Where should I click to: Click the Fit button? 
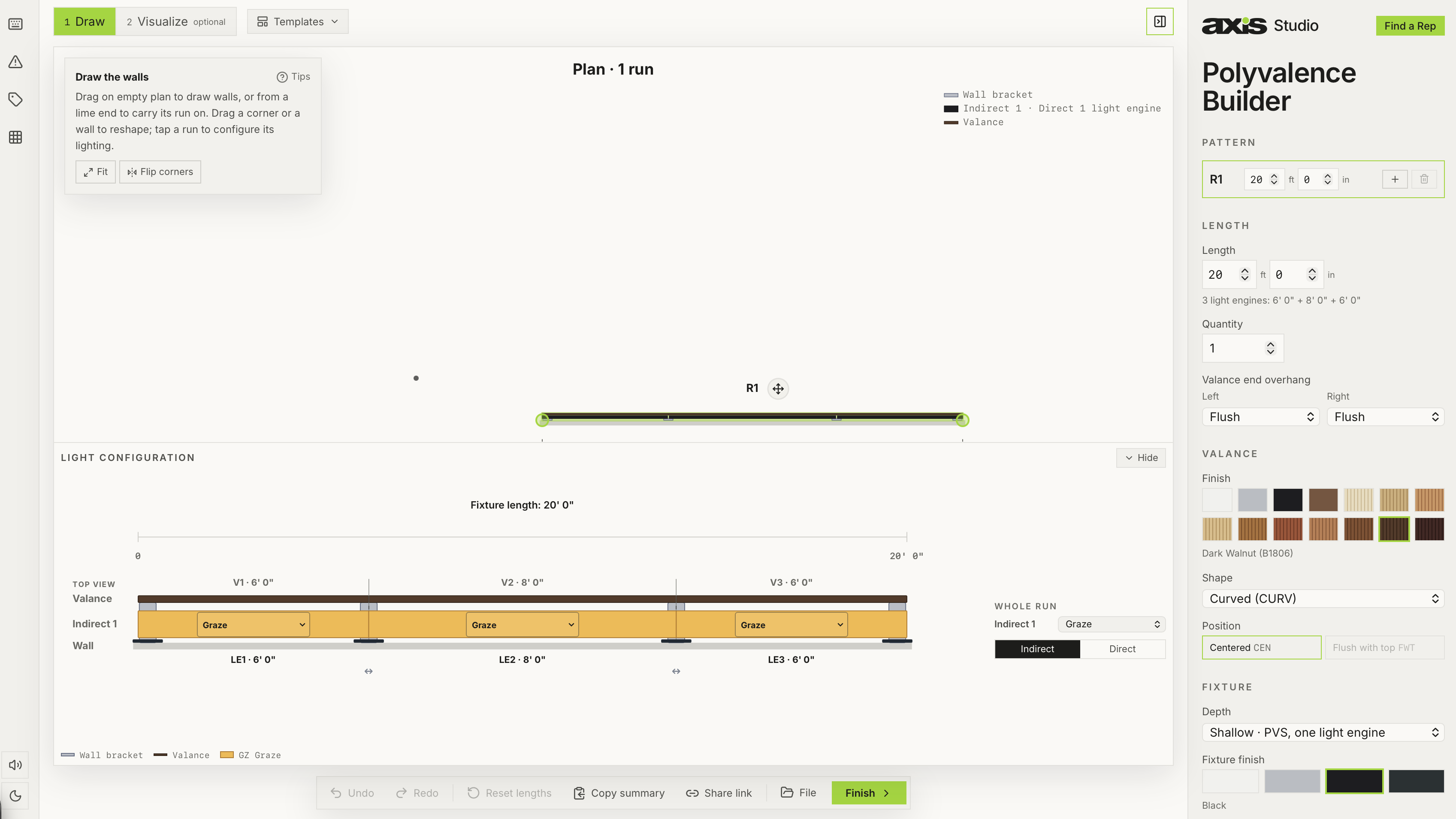96,172
